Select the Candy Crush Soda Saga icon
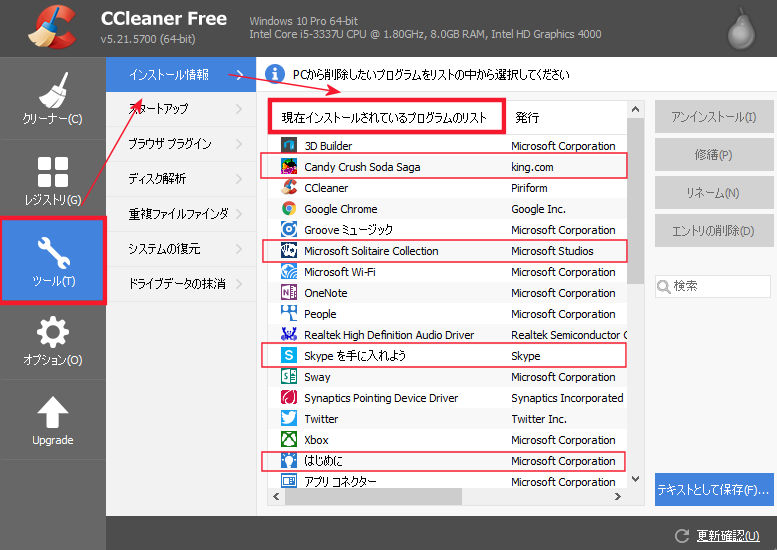Viewport: 777px width, 550px height. [x=289, y=166]
